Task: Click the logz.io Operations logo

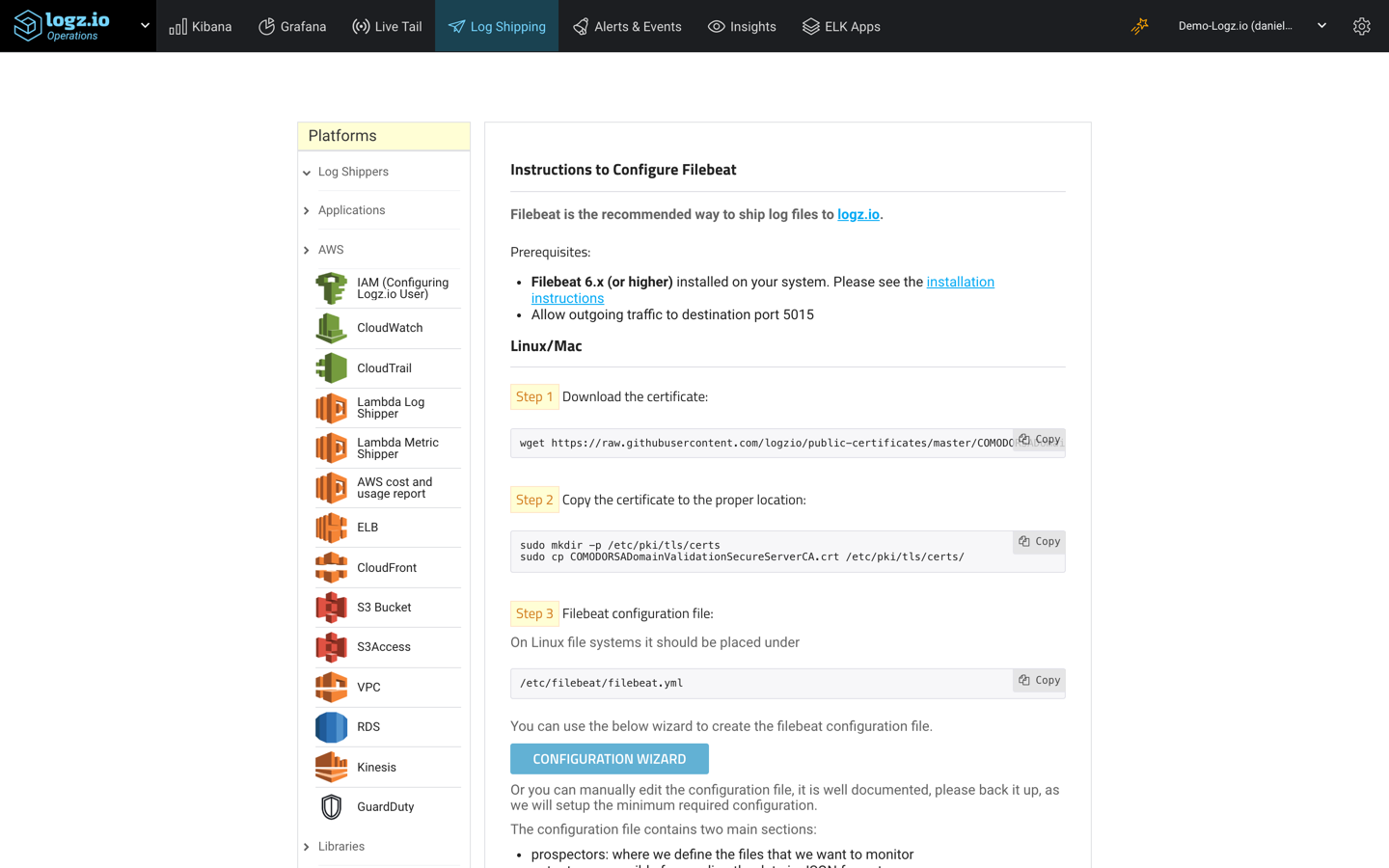Action: coord(62,26)
